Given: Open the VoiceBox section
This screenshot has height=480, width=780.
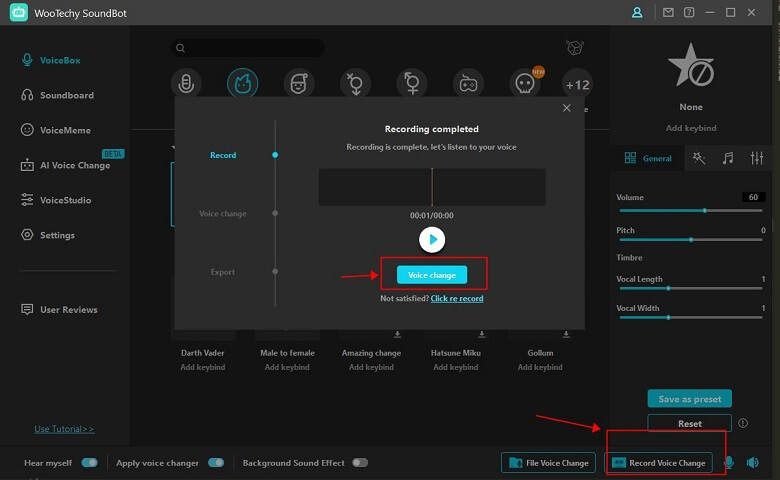Looking at the screenshot, I should click(51, 60).
